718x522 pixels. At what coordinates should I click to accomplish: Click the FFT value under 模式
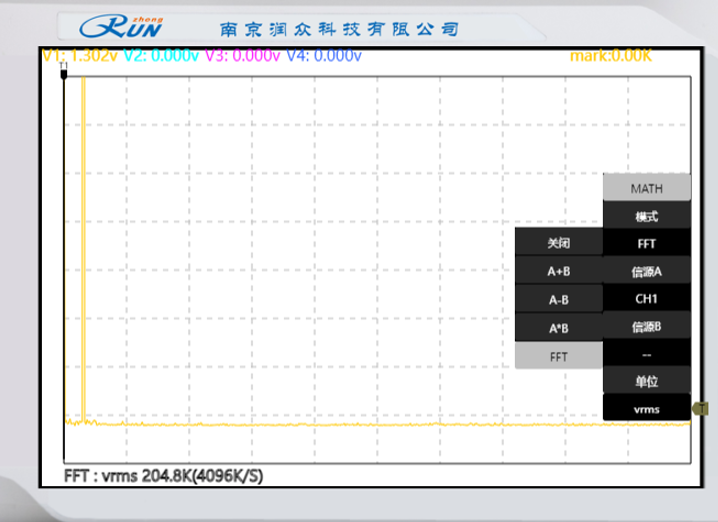coord(646,243)
